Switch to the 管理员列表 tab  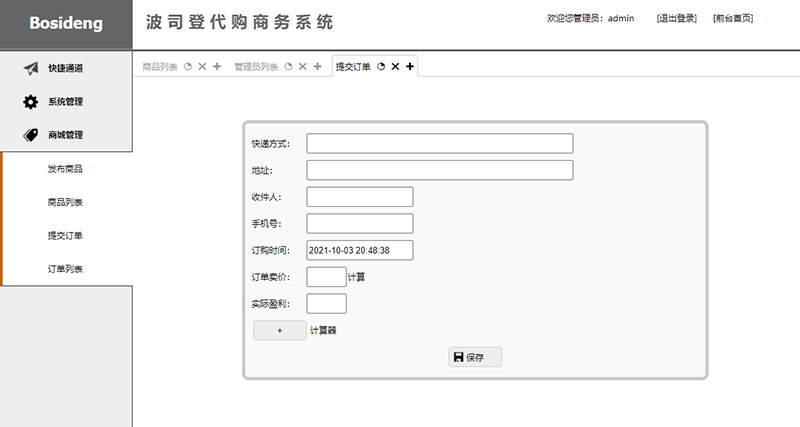click(256, 67)
